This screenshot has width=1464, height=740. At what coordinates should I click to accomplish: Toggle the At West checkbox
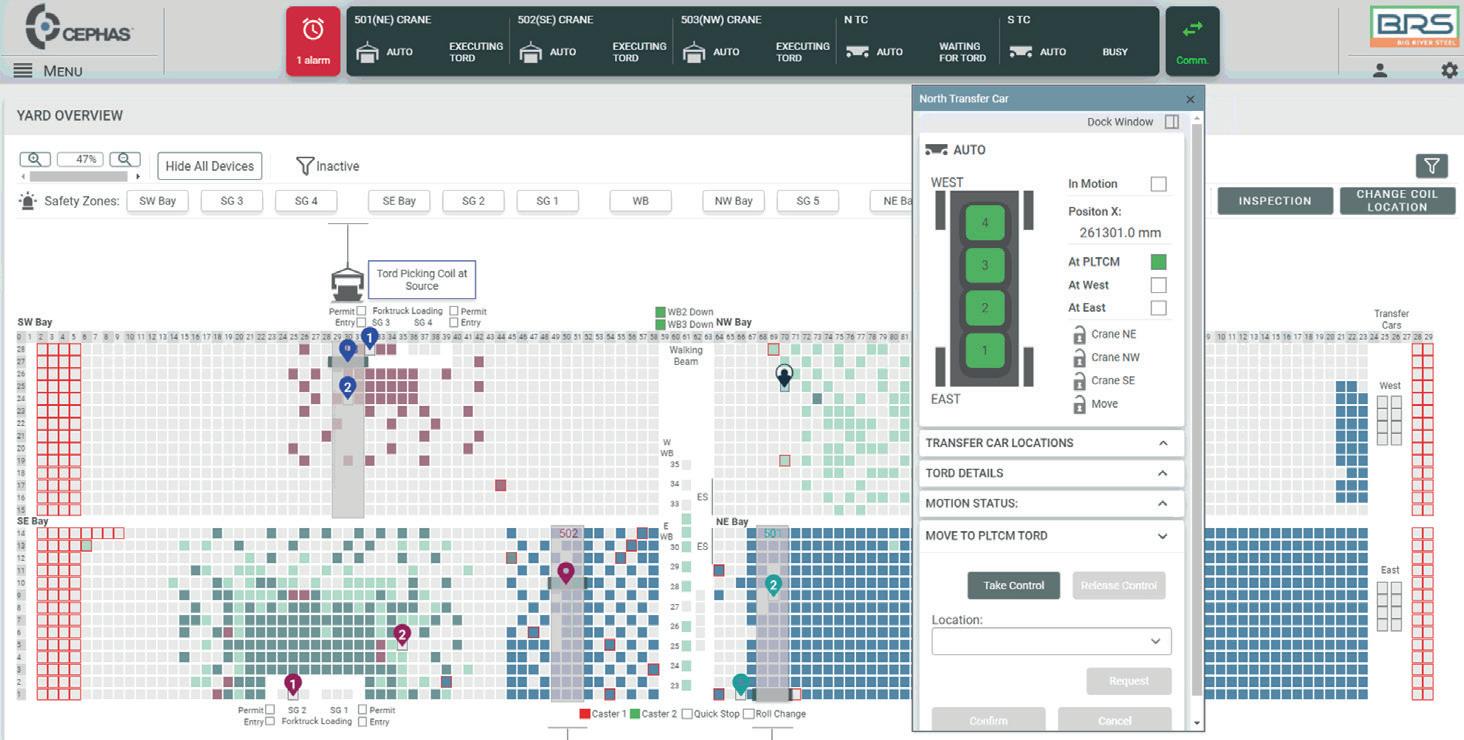(1158, 285)
